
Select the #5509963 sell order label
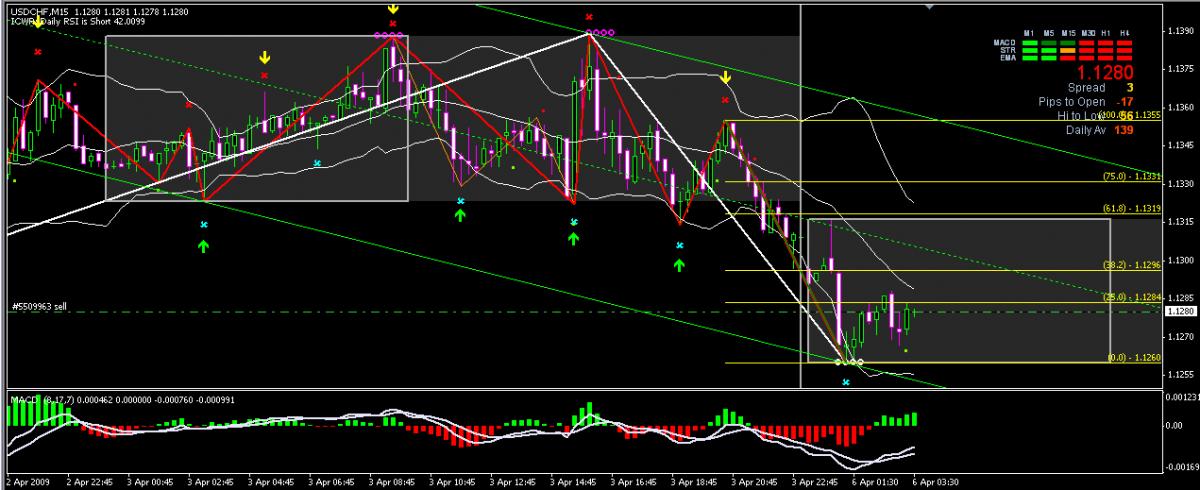tap(38, 306)
